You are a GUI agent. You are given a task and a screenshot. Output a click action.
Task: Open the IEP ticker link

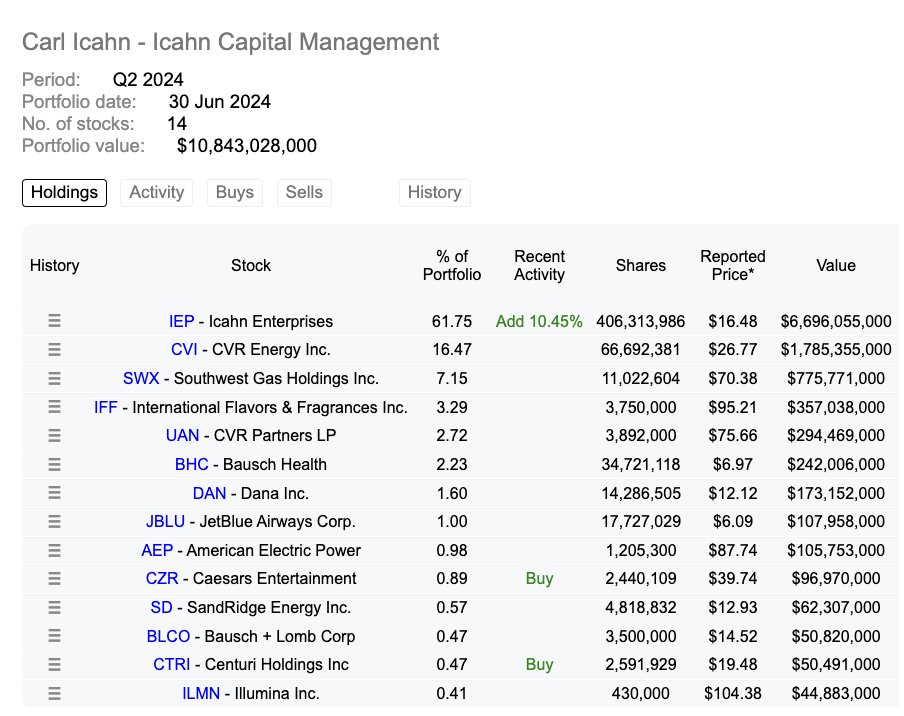181,321
